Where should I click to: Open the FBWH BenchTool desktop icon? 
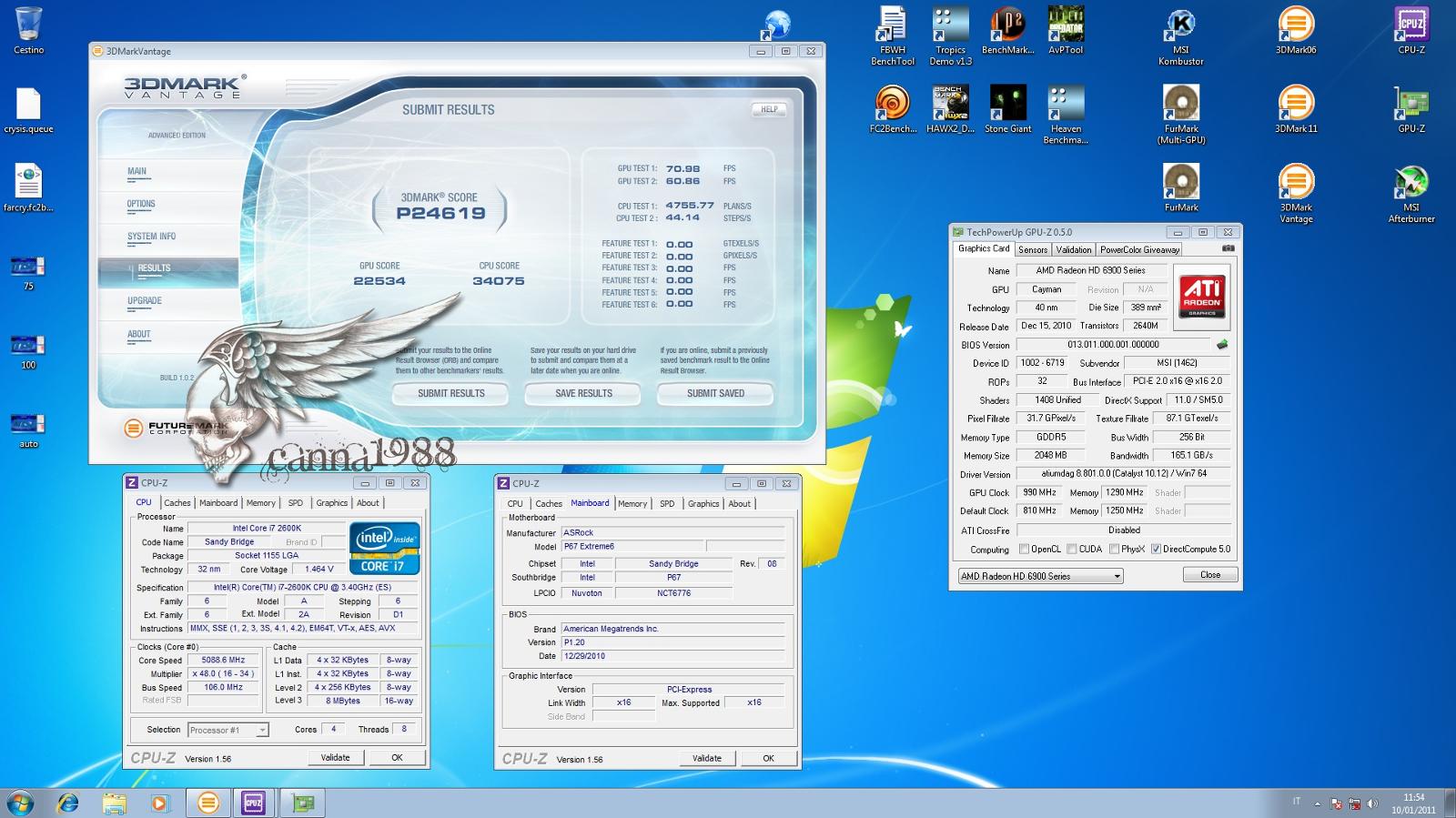[x=893, y=36]
